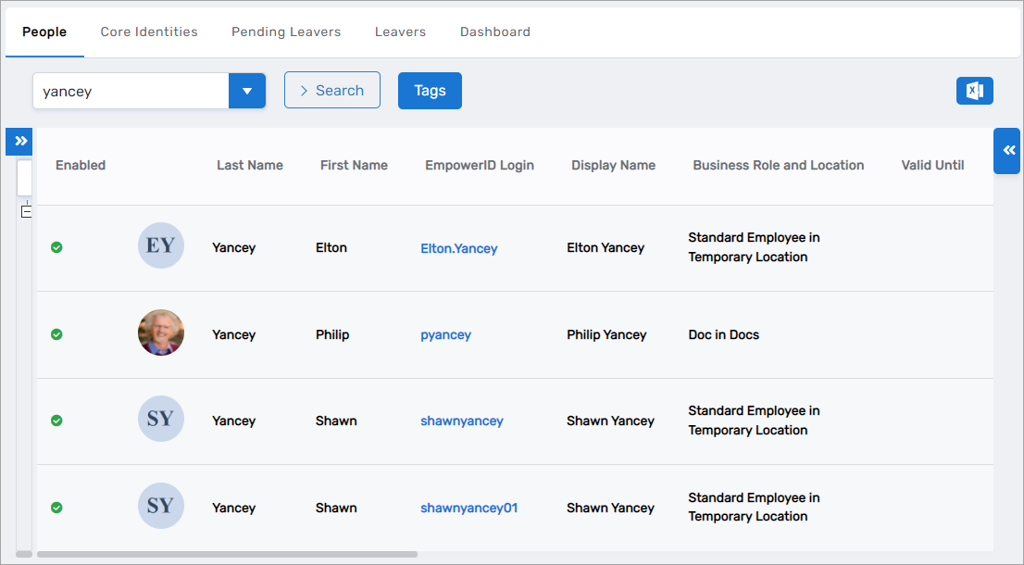Collapse the right side panel chevron
The width and height of the screenshot is (1024, 565).
coord(1008,150)
